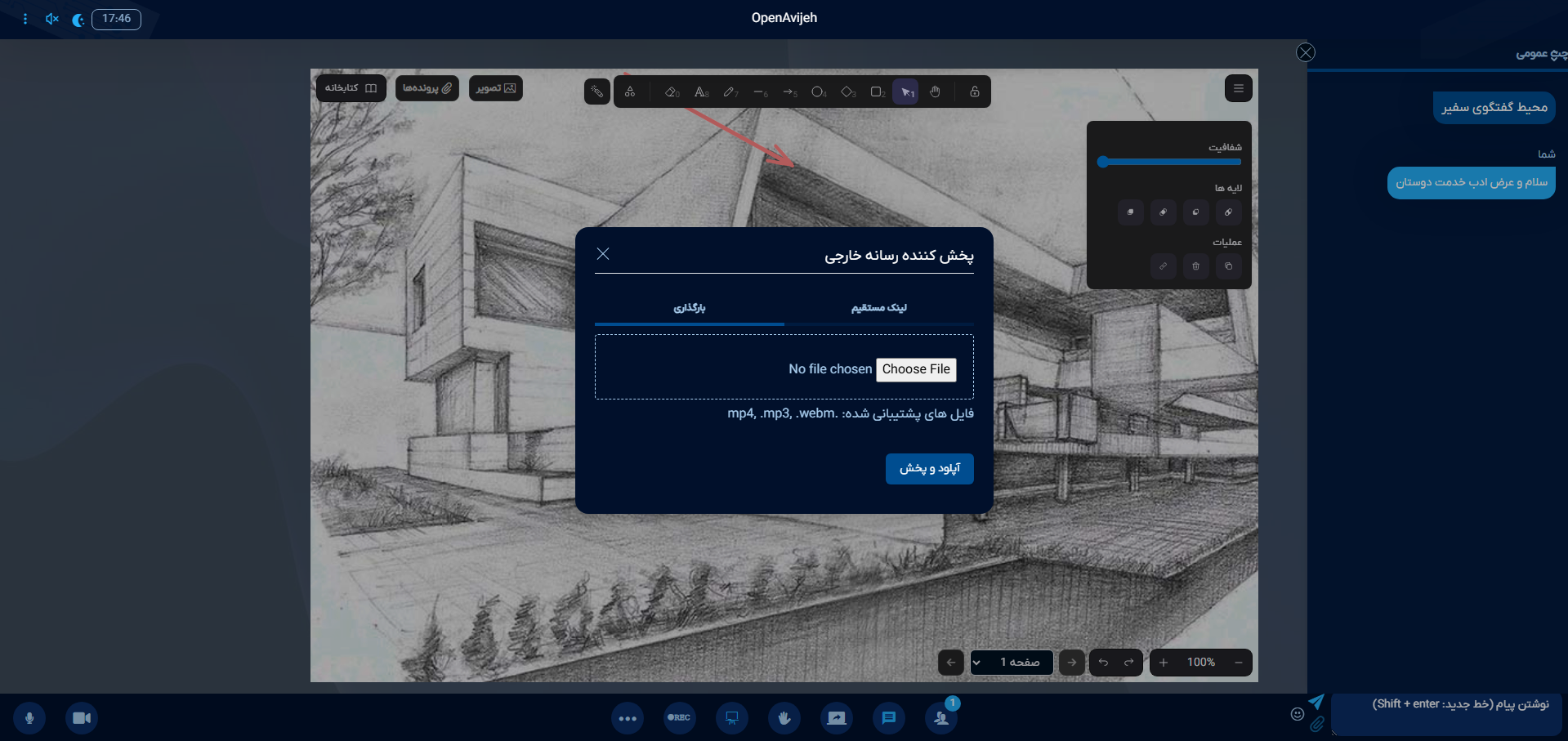1568x741 pixels.
Task: Click the duplicate icon under عملیات
Action: click(x=1229, y=266)
